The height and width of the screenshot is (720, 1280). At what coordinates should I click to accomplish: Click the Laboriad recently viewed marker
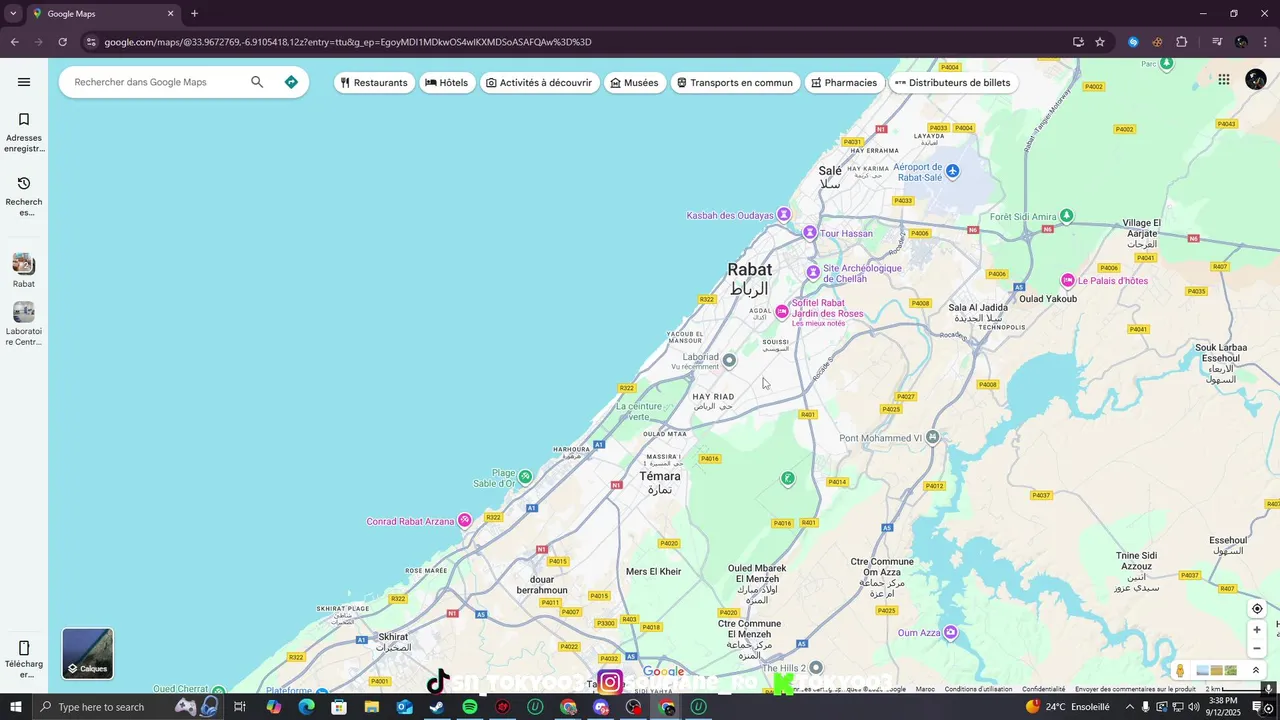tap(730, 360)
